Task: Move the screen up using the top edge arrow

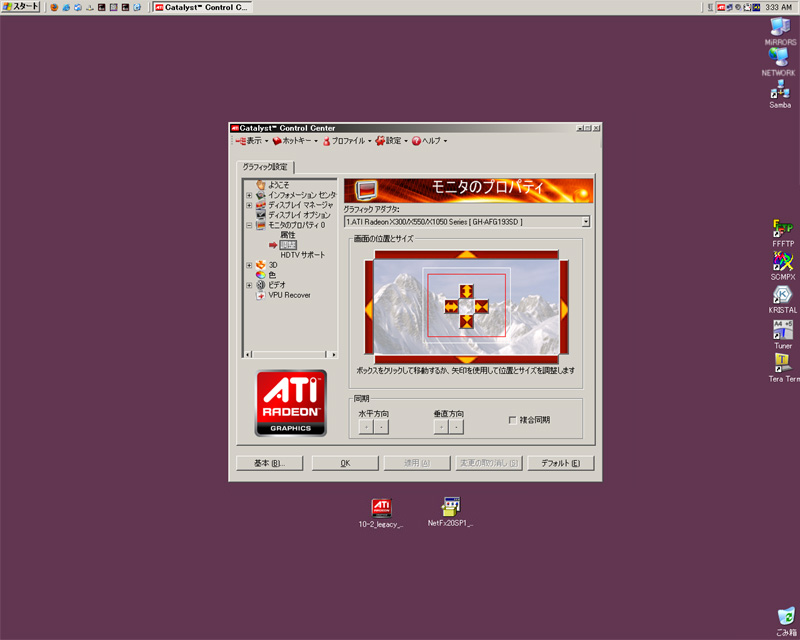Action: (x=465, y=254)
